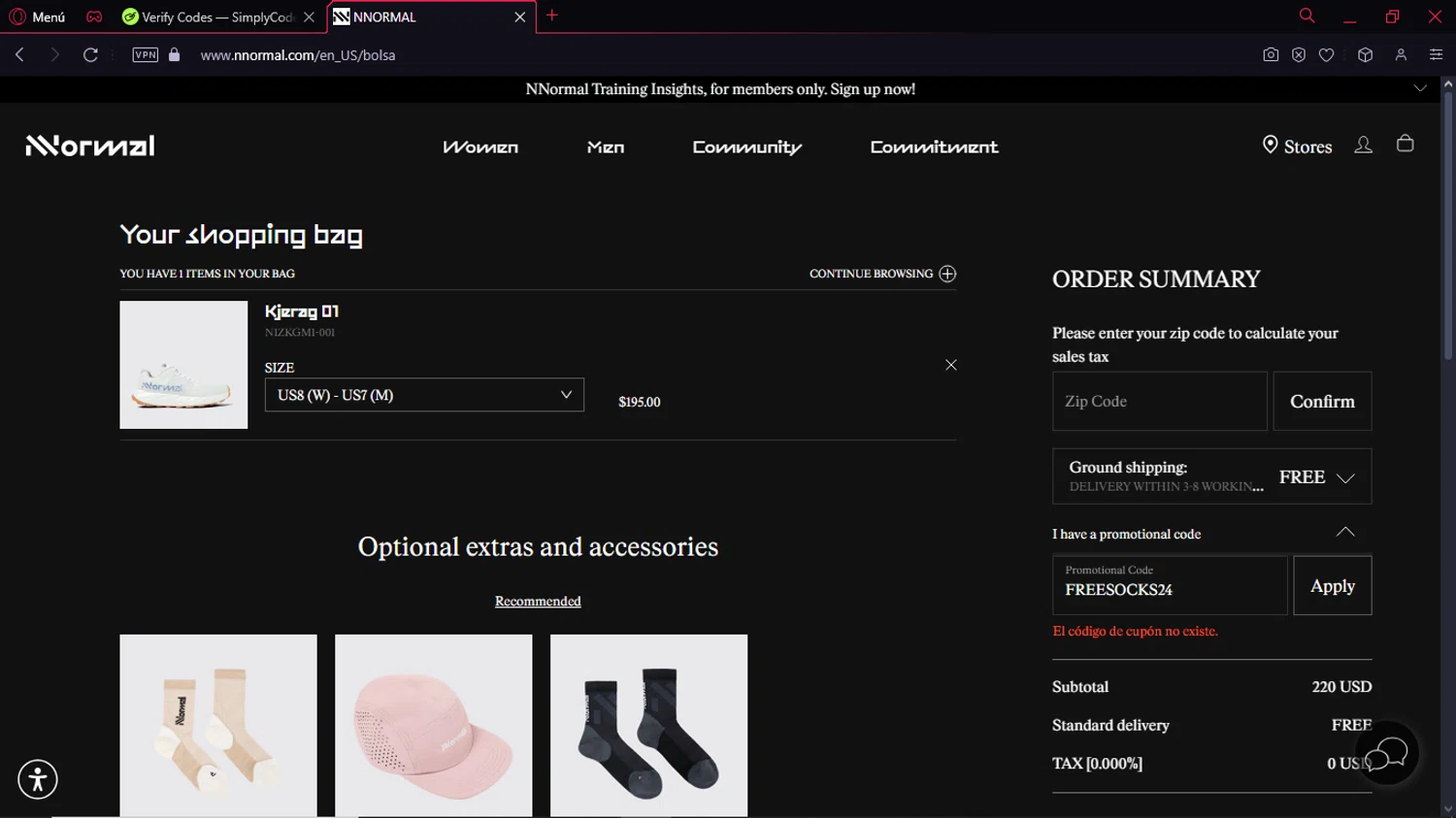The image size is (1456, 818).
Task: Toggle the VPN badge in address bar
Action: [146, 55]
